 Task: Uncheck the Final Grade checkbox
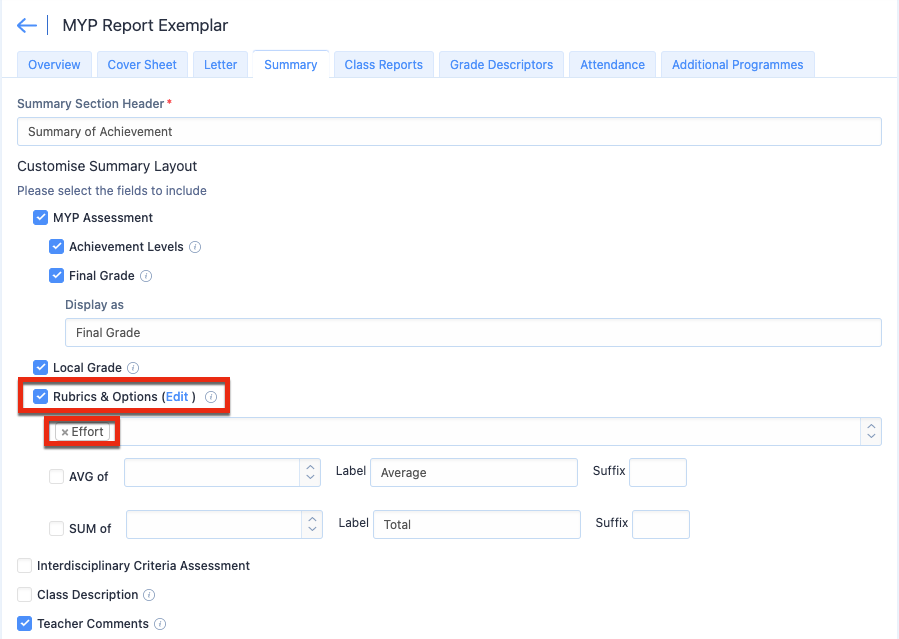pyautogui.click(x=56, y=276)
